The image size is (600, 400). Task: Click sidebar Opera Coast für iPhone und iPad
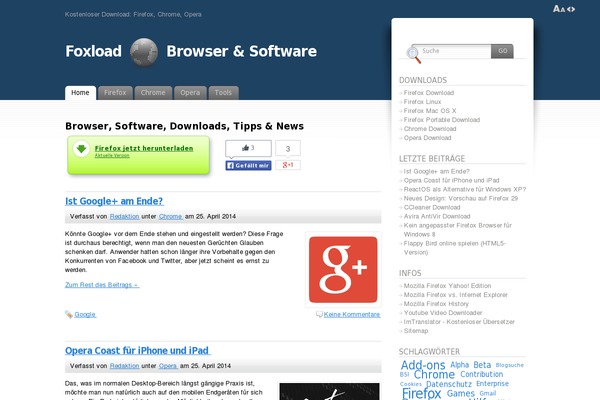(452, 180)
